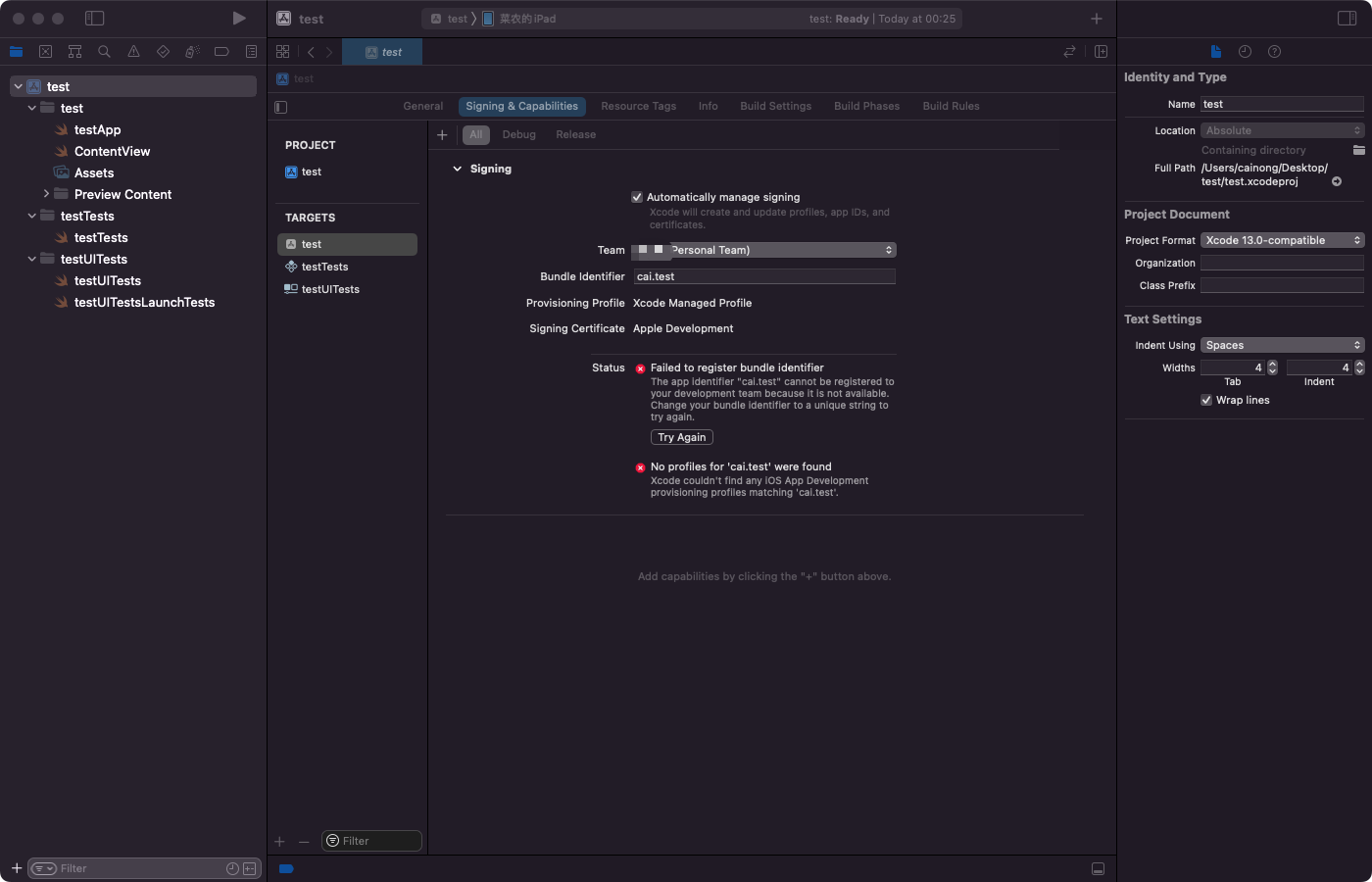This screenshot has height=882, width=1372.
Task: Show related items grid icon
Action: (x=282, y=52)
